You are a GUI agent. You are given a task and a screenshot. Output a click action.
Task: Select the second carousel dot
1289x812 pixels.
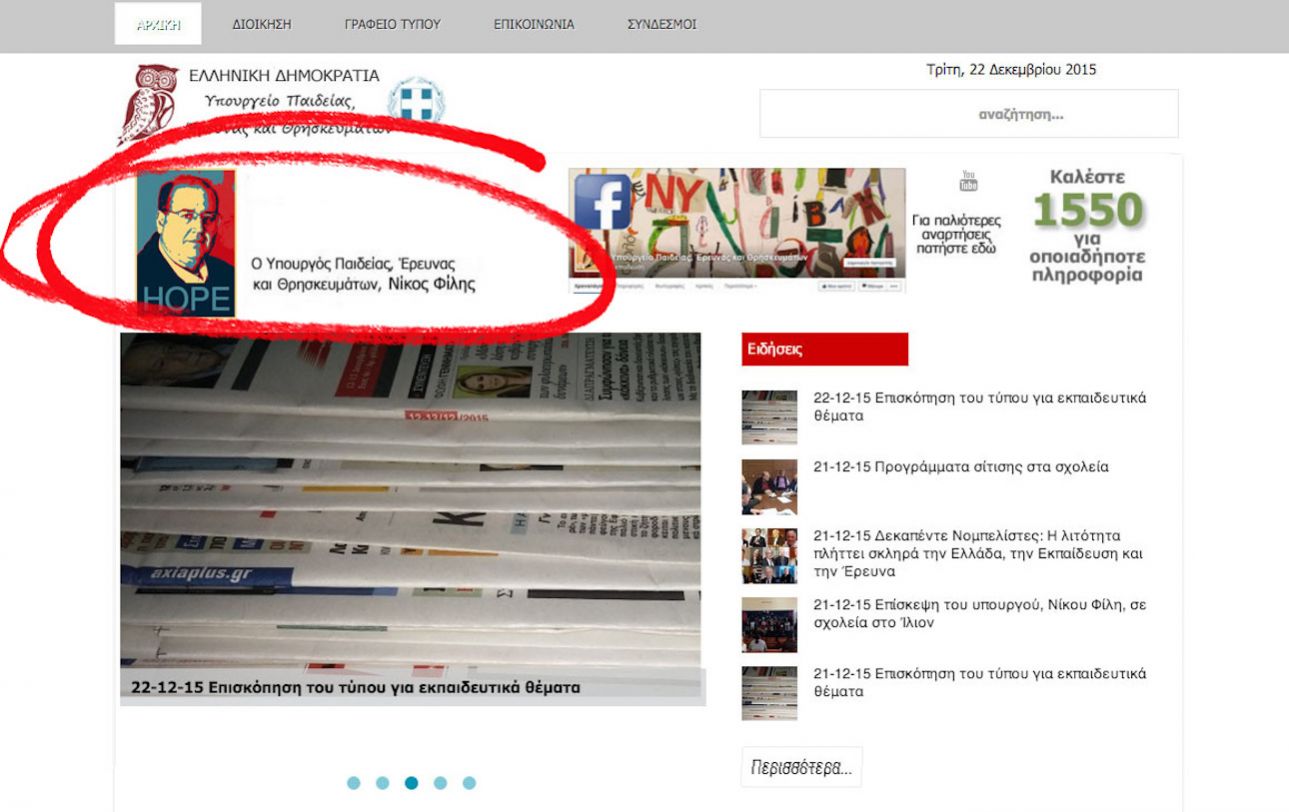tap(382, 783)
